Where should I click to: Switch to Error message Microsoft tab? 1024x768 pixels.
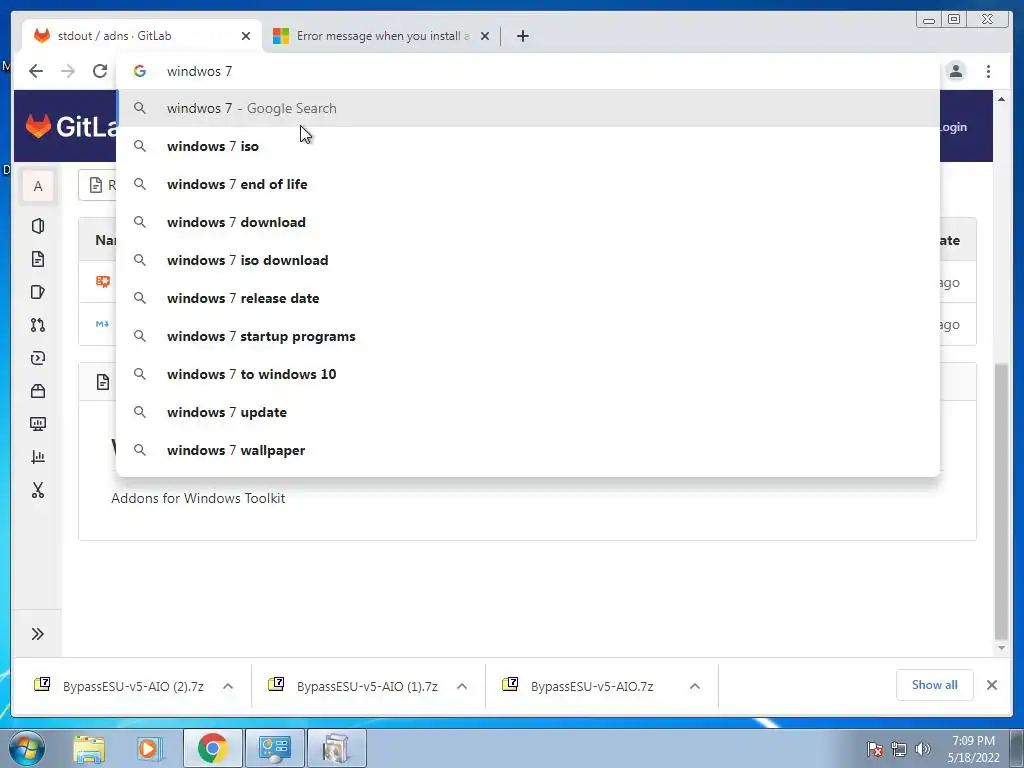(382, 36)
